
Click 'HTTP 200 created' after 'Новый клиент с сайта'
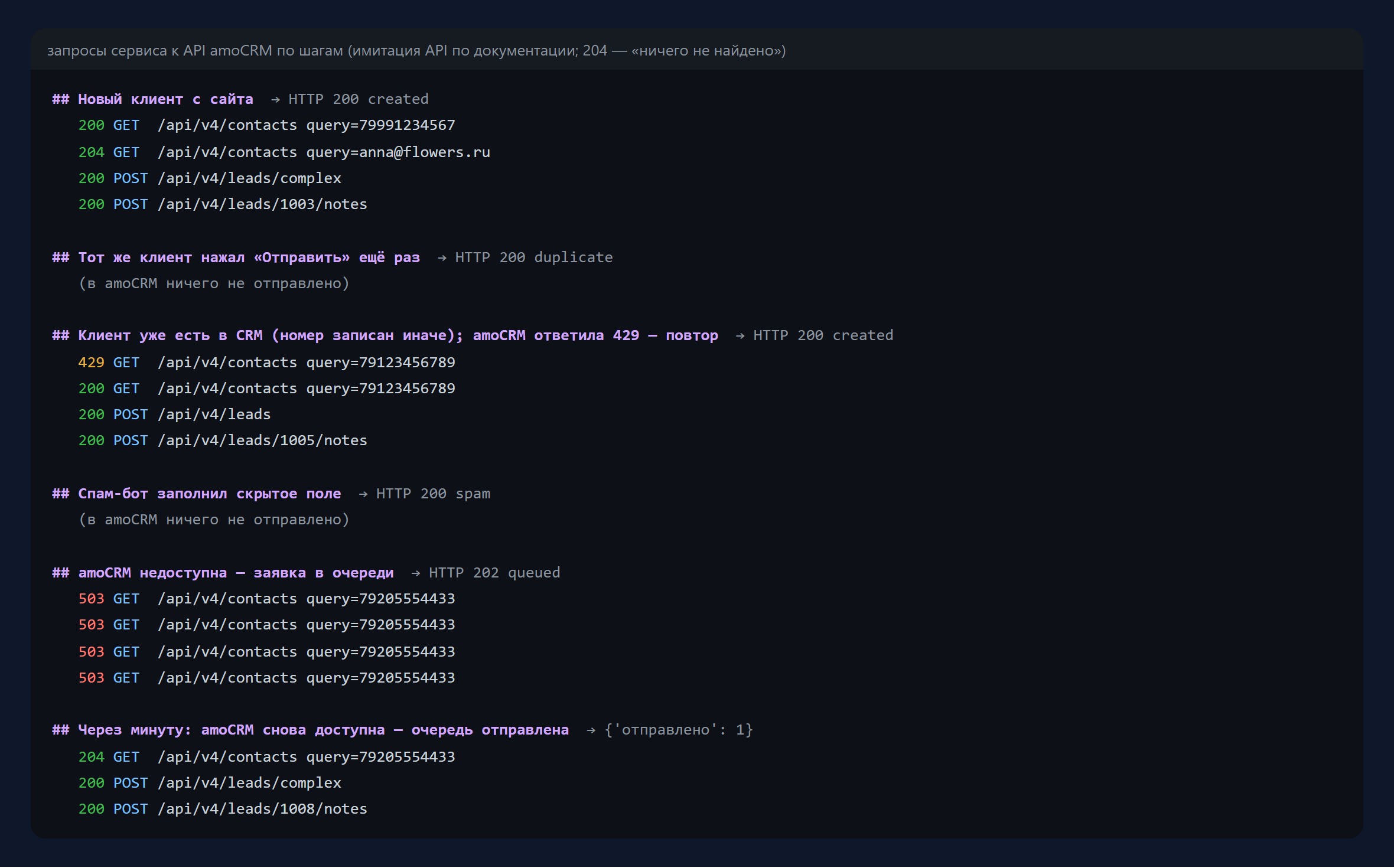[359, 99]
